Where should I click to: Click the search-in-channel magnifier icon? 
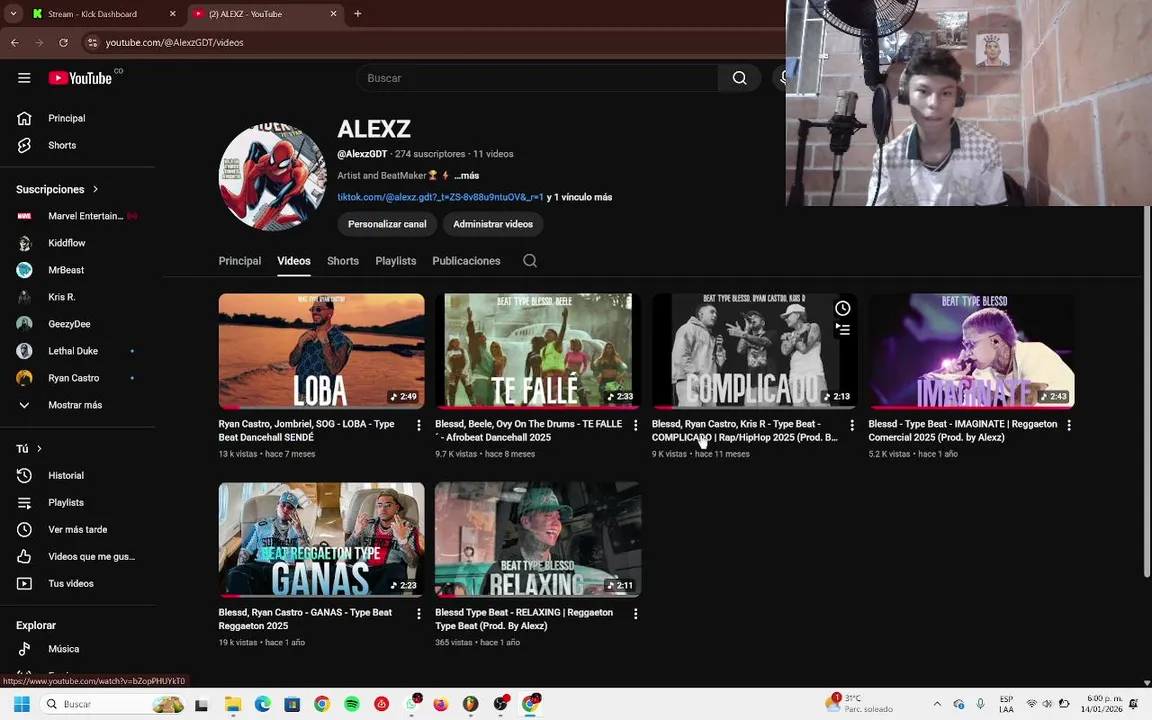click(x=530, y=261)
